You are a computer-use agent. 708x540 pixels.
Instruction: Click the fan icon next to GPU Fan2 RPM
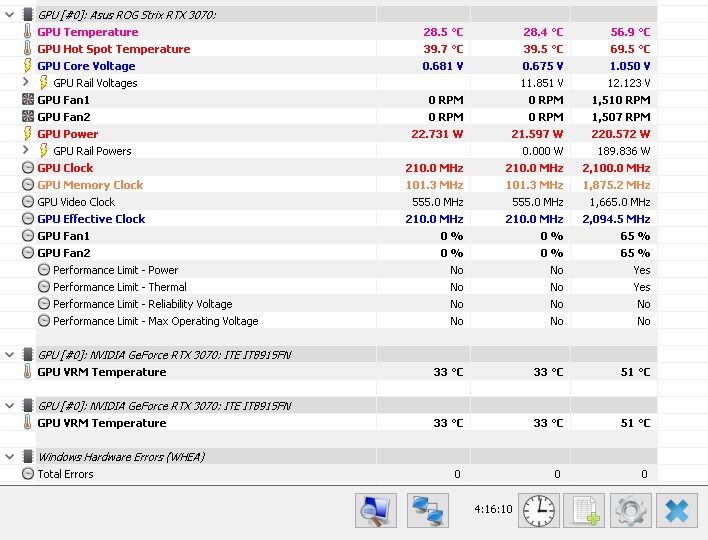click(x=28, y=116)
